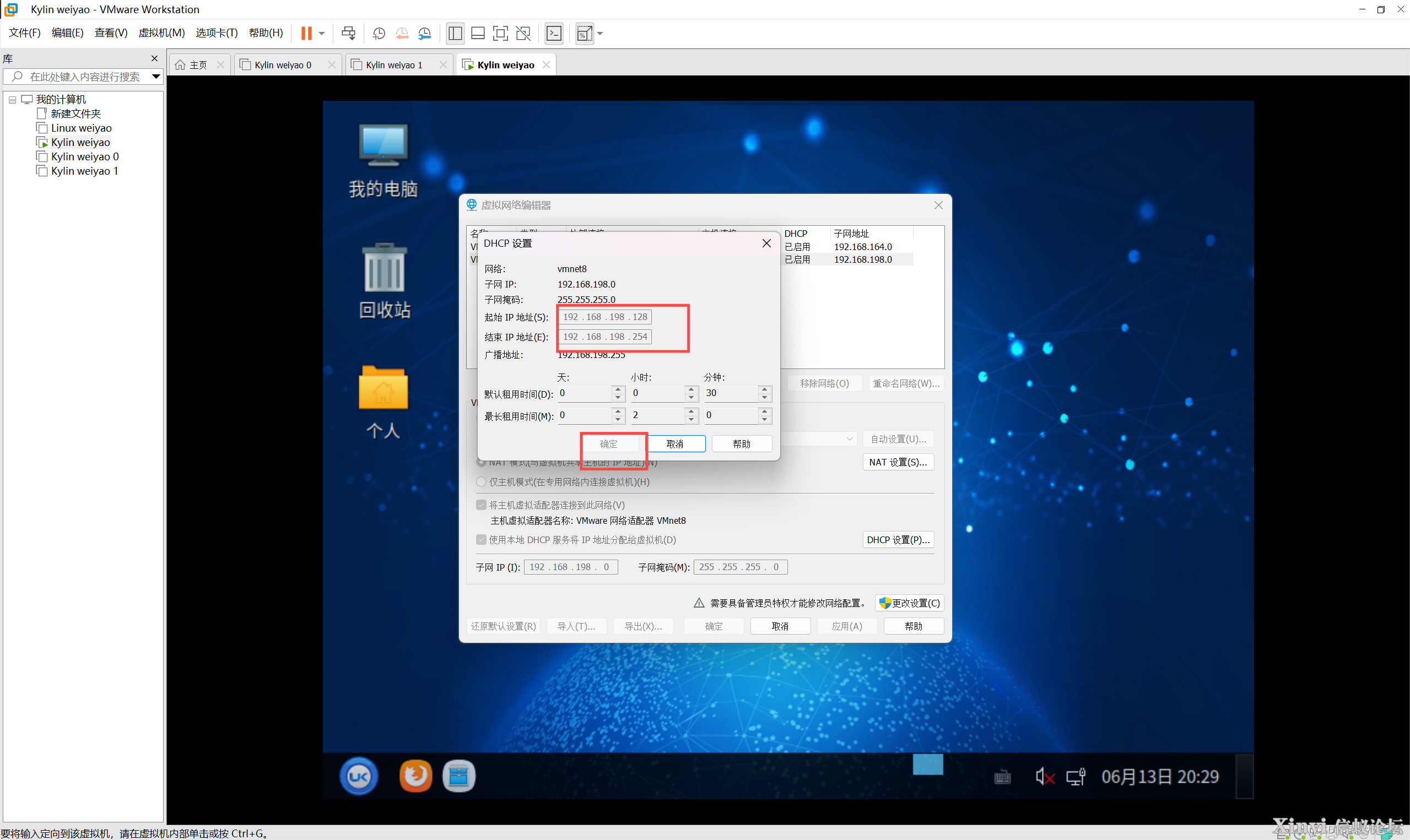Open the 编辑(E) menu

pos(67,33)
